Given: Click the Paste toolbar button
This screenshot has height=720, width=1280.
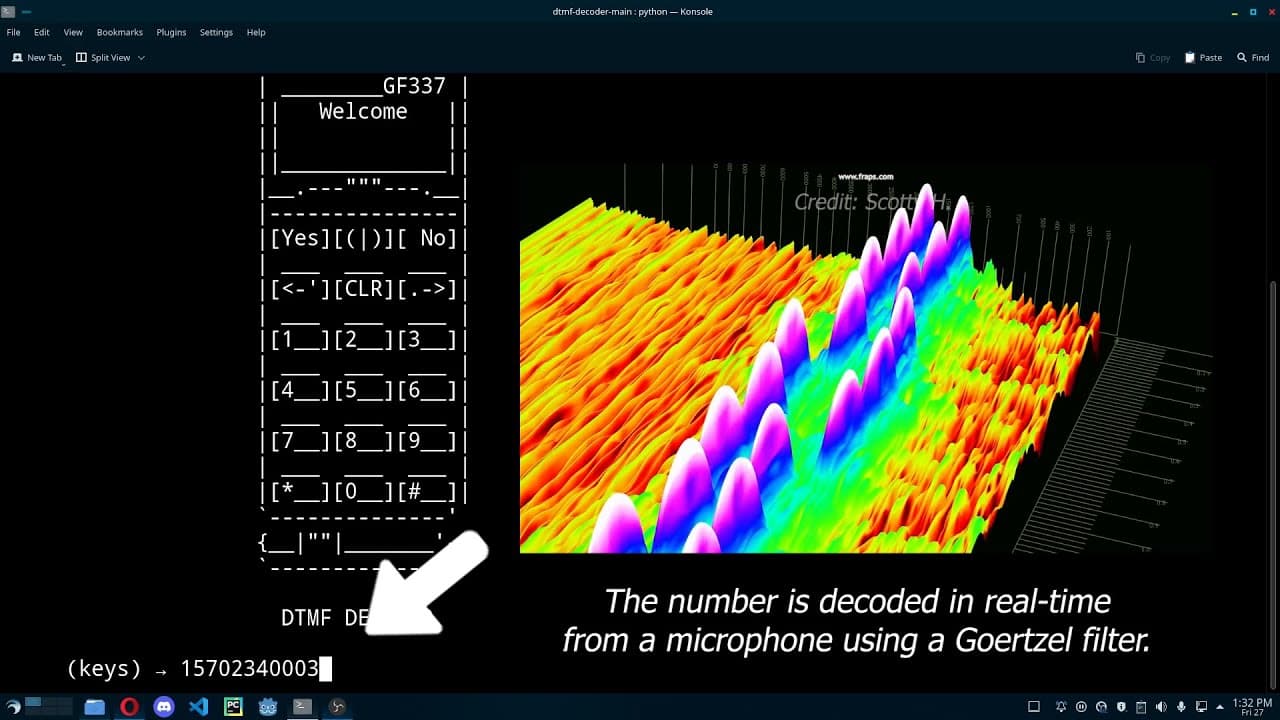Looking at the screenshot, I should click(1204, 58).
